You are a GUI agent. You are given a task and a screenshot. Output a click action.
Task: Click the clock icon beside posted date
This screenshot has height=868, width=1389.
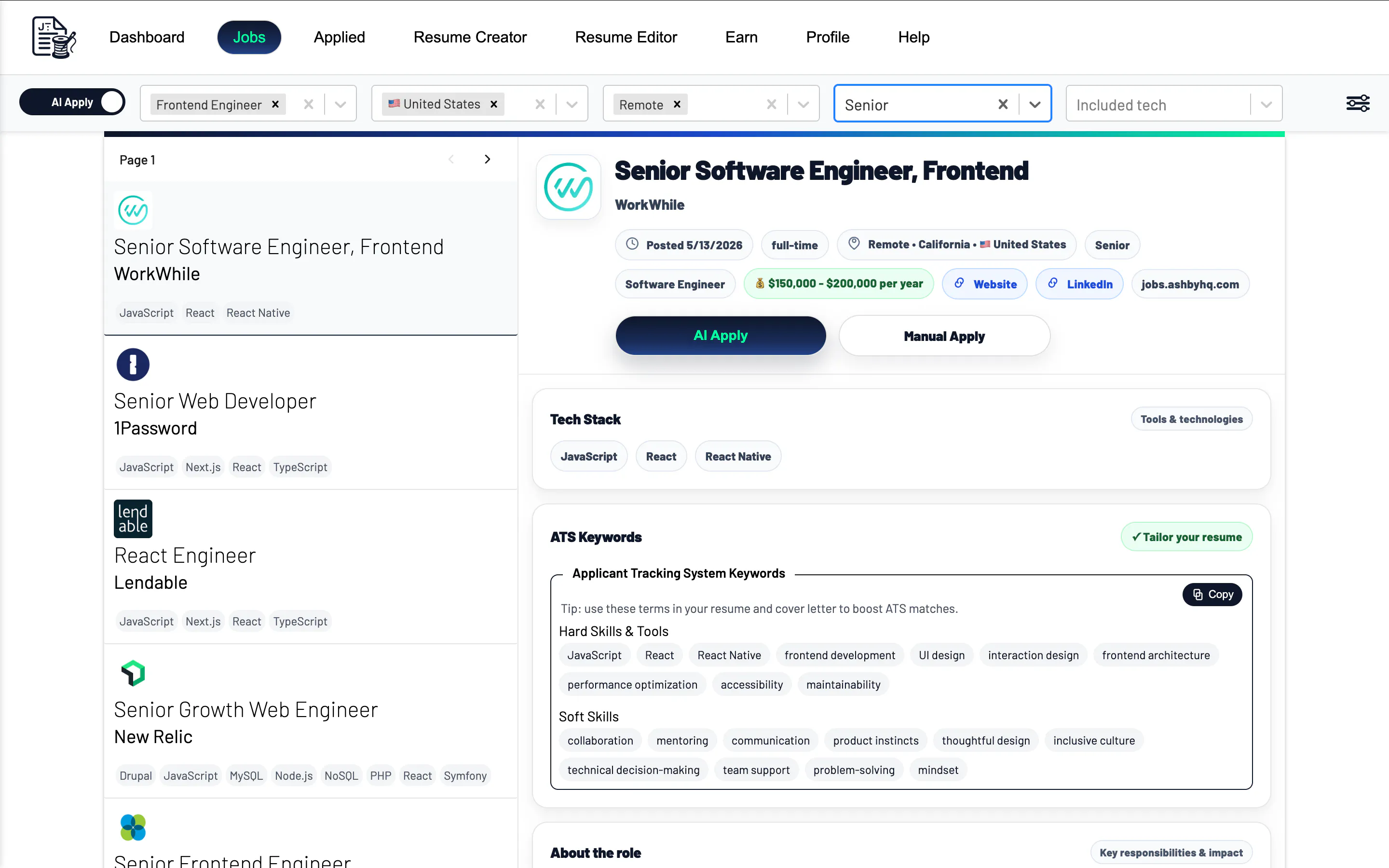point(632,244)
